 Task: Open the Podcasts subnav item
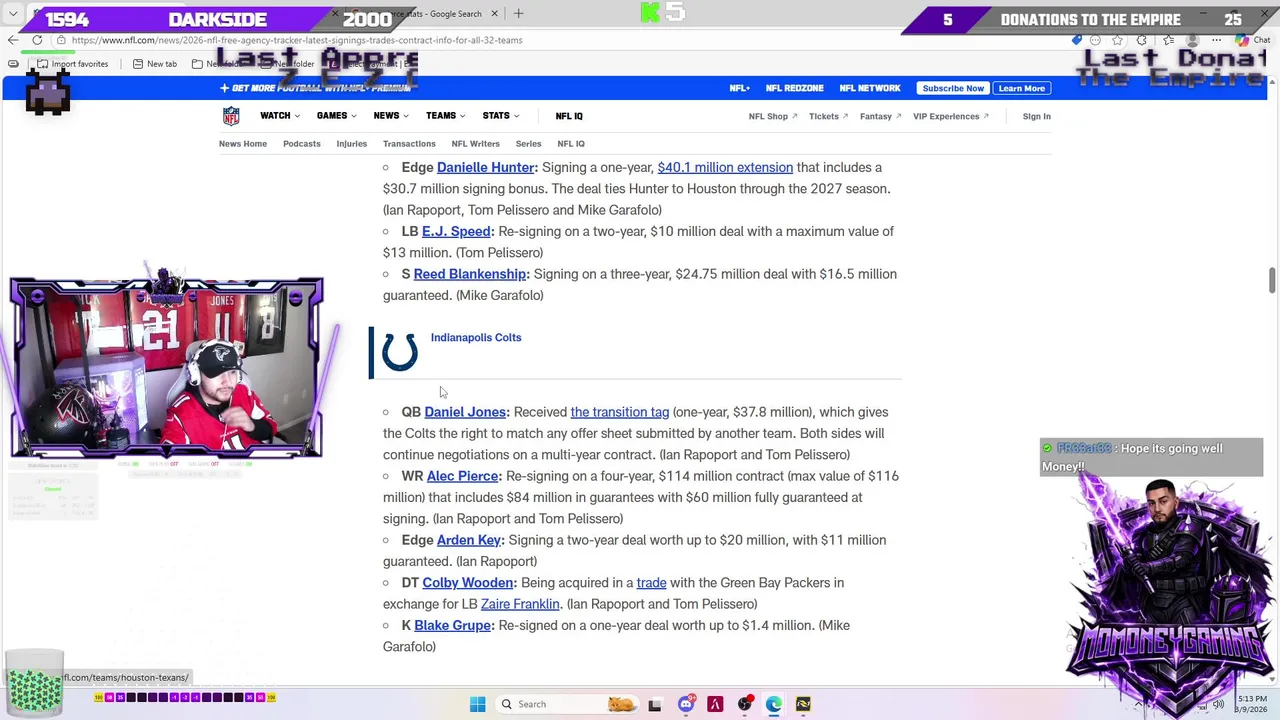click(x=302, y=144)
